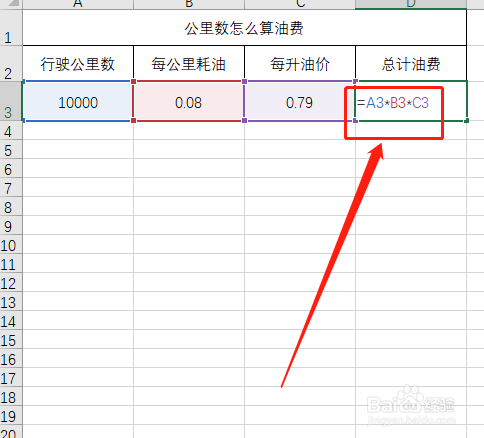The height and width of the screenshot is (438, 484).
Task: Select row 2 header
Action: click(11, 63)
